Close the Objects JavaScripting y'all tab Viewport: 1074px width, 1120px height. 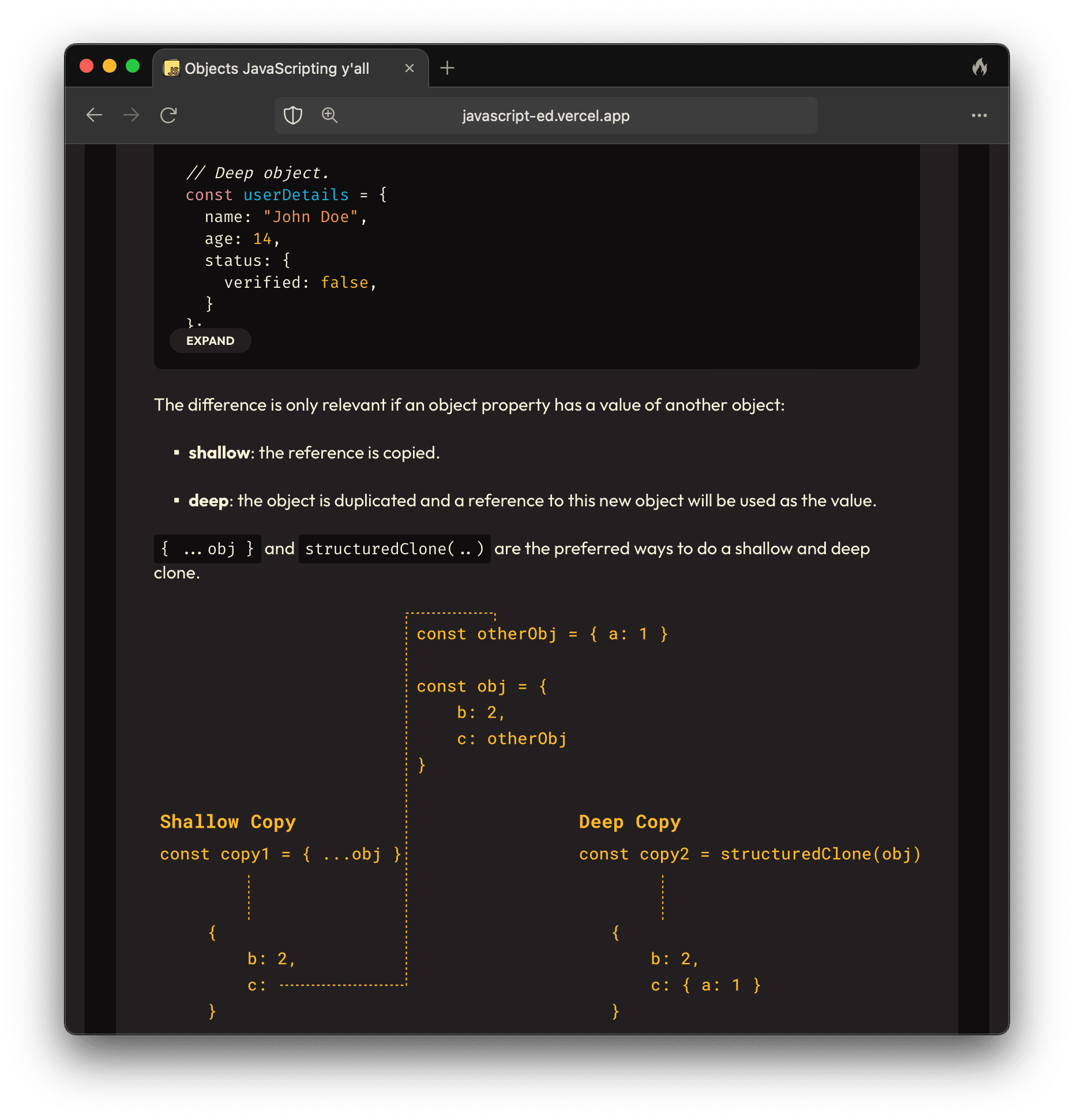click(410, 68)
